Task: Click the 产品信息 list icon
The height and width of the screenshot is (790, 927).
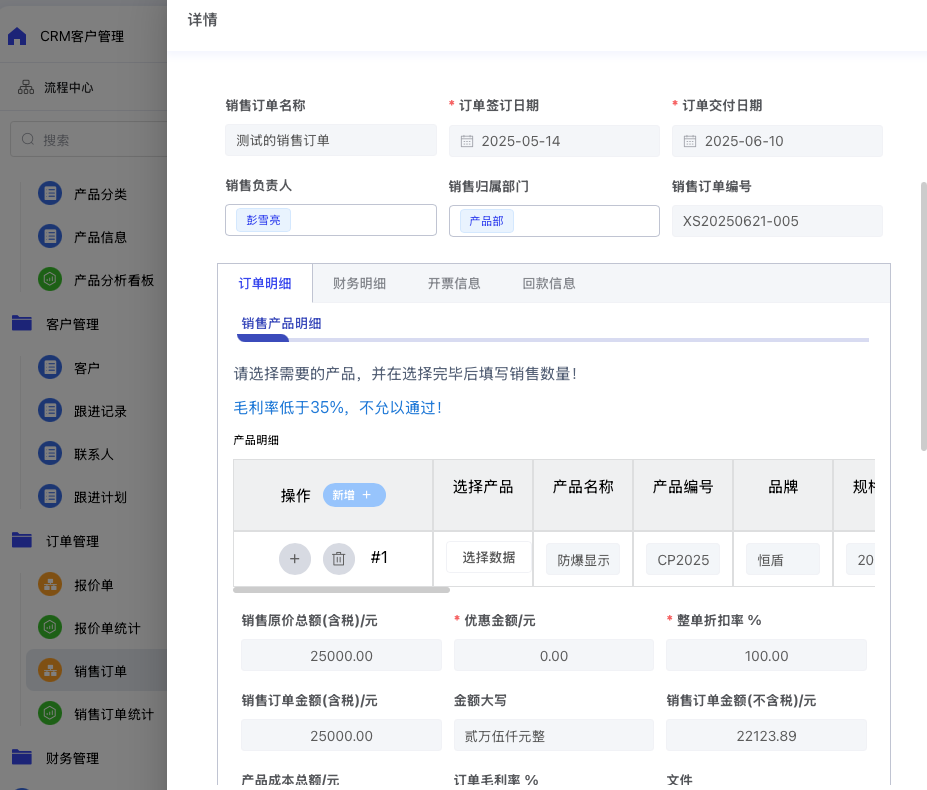Action: point(50,237)
